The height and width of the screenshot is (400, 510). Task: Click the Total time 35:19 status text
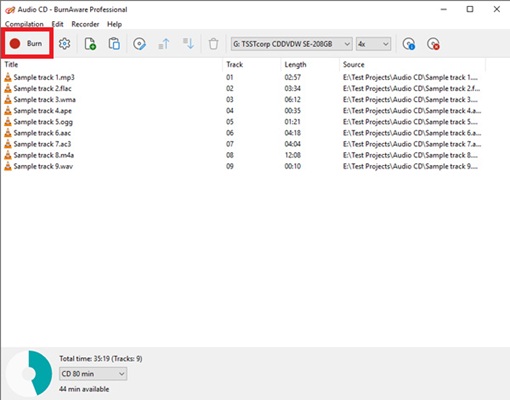pos(101,359)
